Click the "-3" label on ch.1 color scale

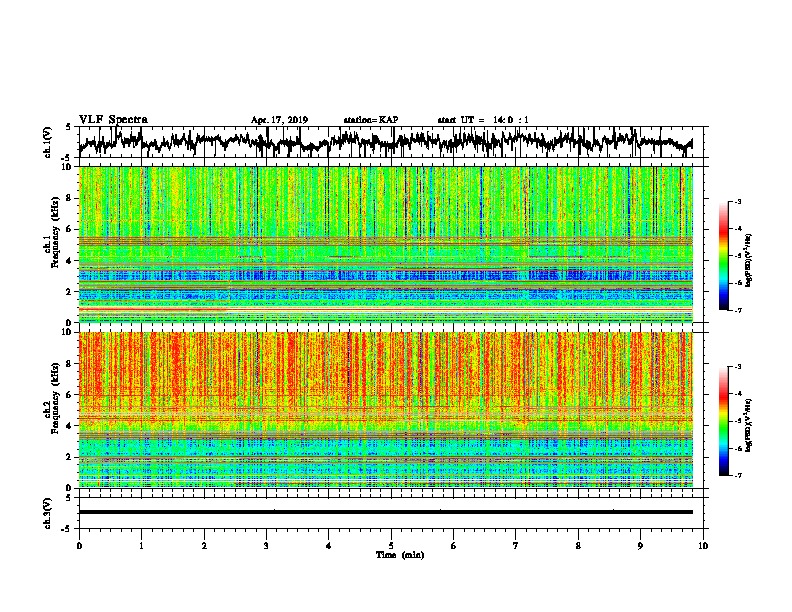[737, 202]
